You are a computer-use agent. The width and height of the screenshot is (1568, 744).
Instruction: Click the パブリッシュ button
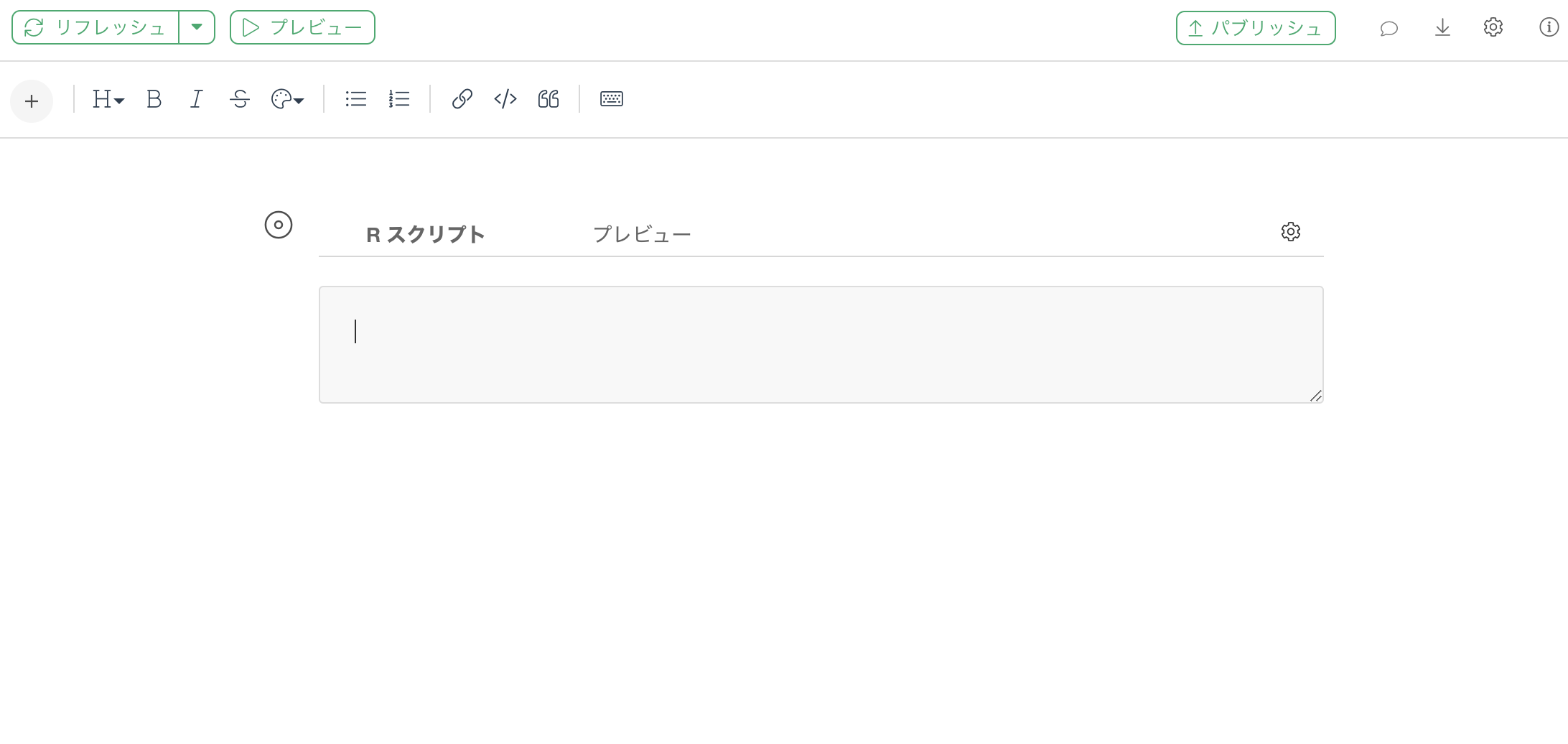[x=1256, y=28]
